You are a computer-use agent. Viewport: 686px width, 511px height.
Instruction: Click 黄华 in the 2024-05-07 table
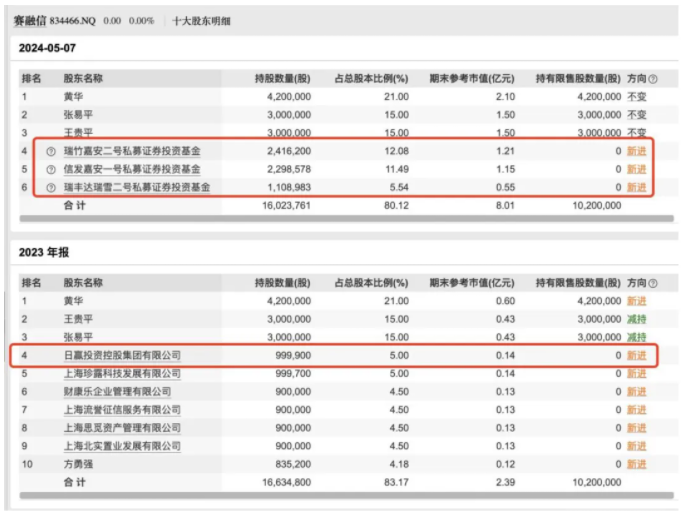[74, 97]
